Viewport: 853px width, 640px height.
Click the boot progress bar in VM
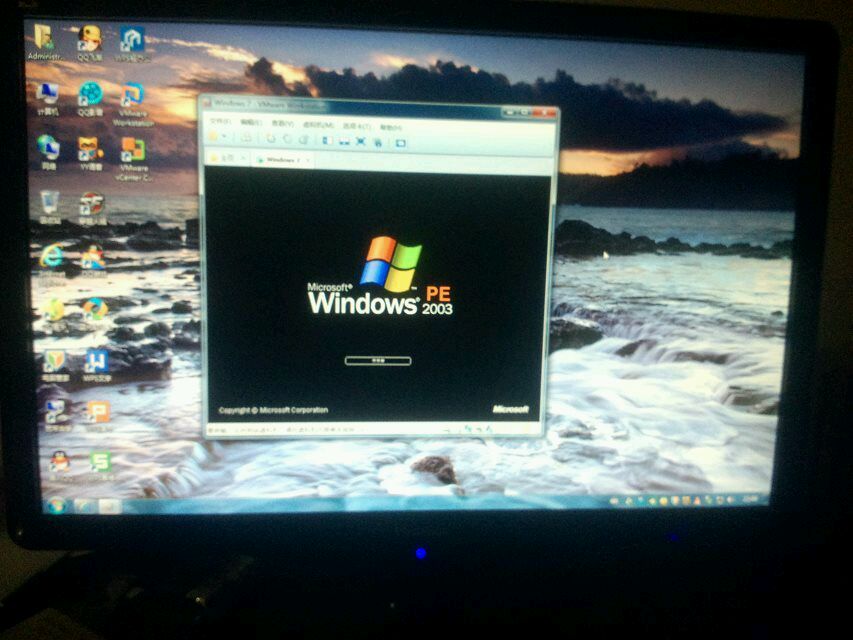[x=378, y=361]
